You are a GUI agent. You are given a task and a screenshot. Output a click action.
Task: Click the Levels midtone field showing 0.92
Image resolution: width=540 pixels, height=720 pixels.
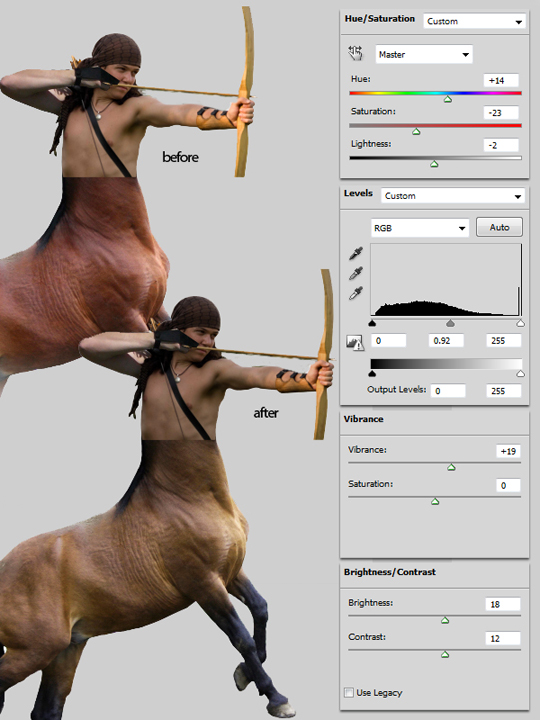[x=446, y=341]
